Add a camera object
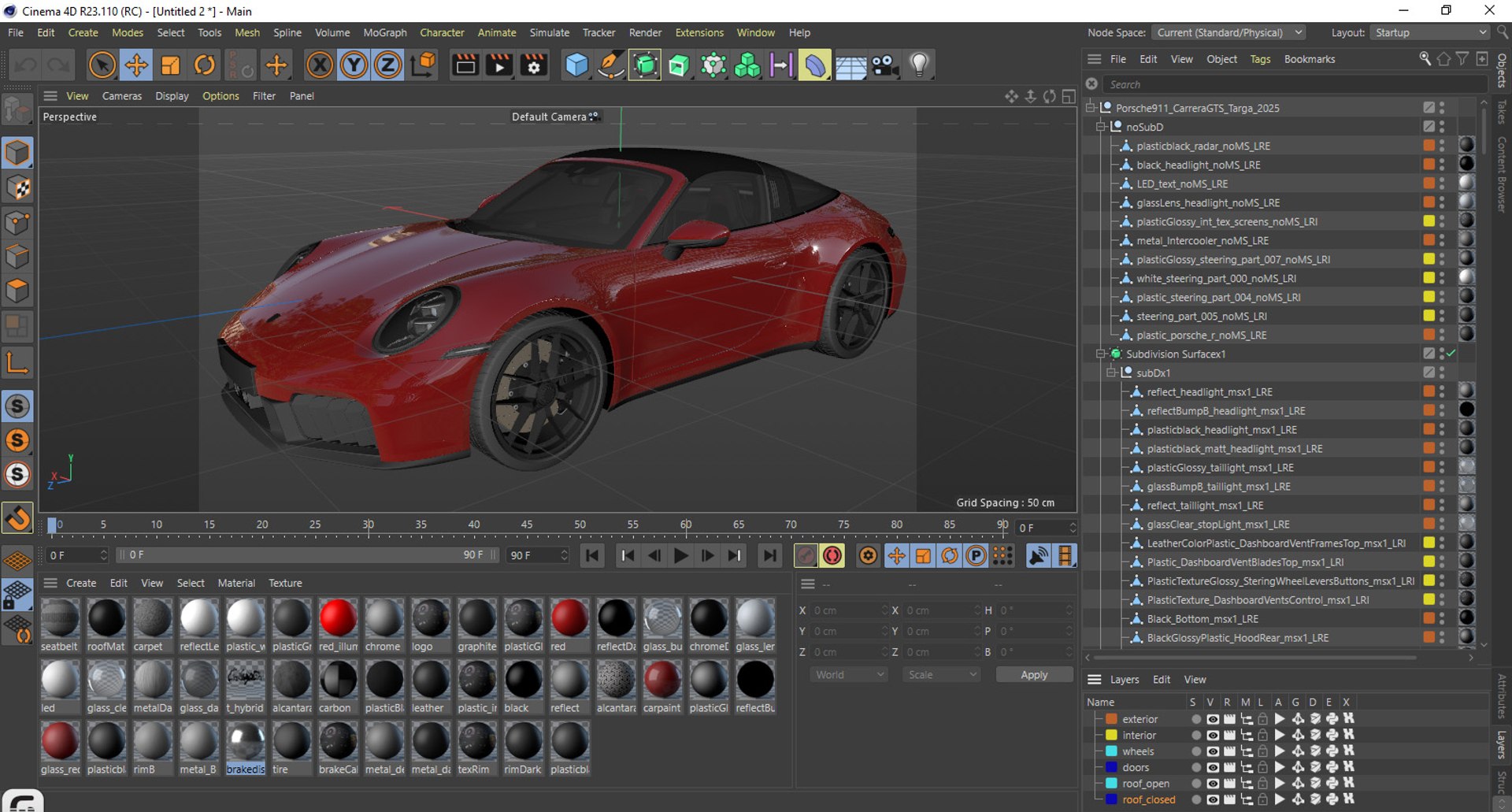1512x812 pixels. click(885, 65)
